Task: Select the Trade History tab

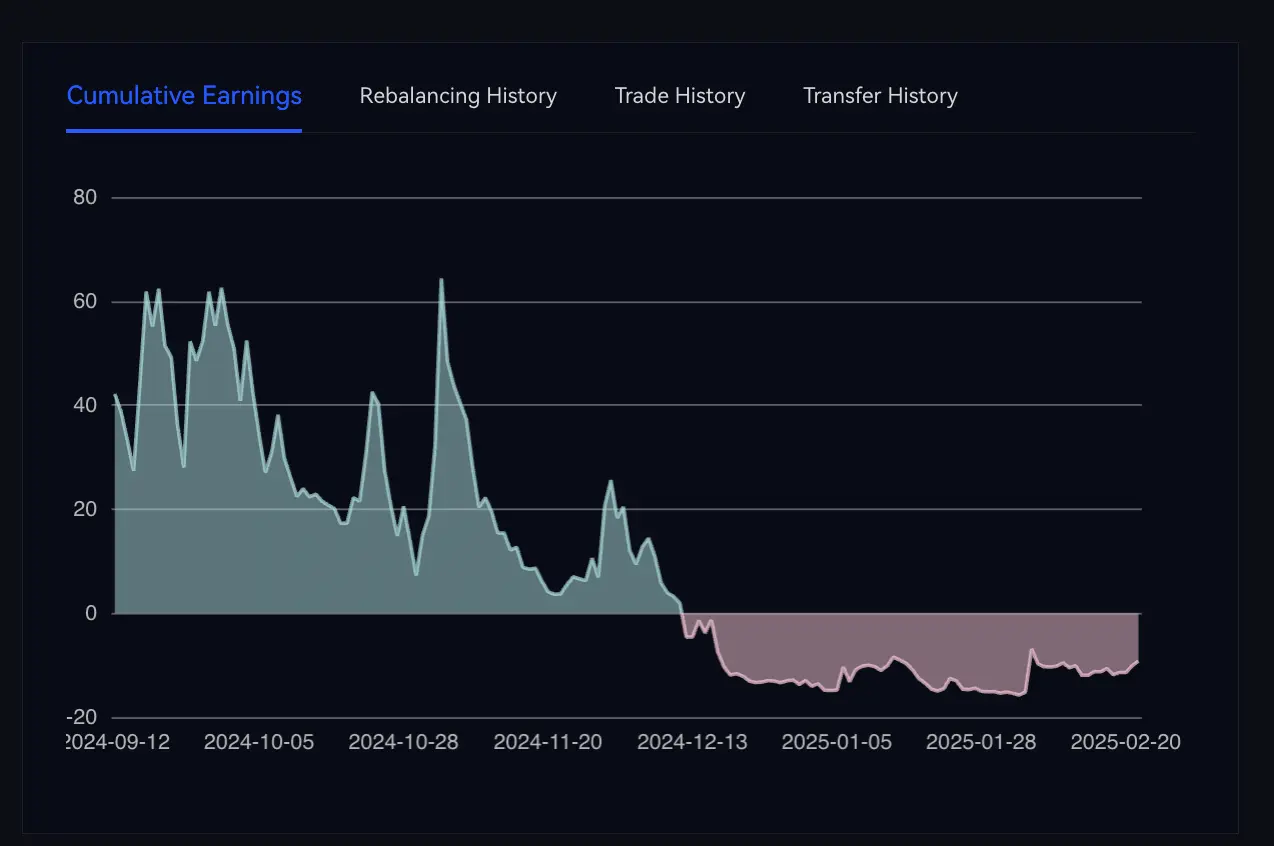Action: pyautogui.click(x=680, y=96)
